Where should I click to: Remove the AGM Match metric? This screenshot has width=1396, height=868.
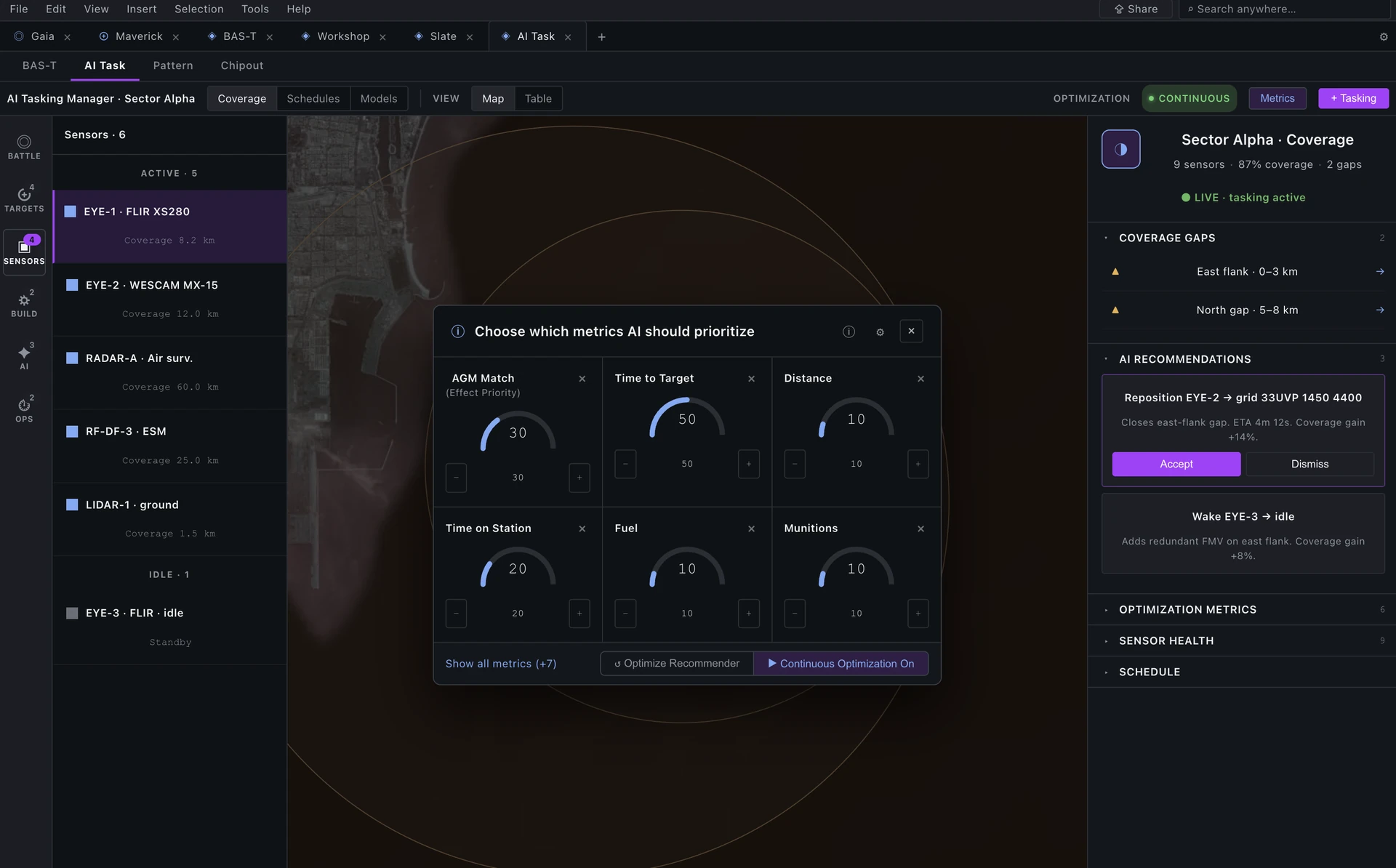coord(582,379)
